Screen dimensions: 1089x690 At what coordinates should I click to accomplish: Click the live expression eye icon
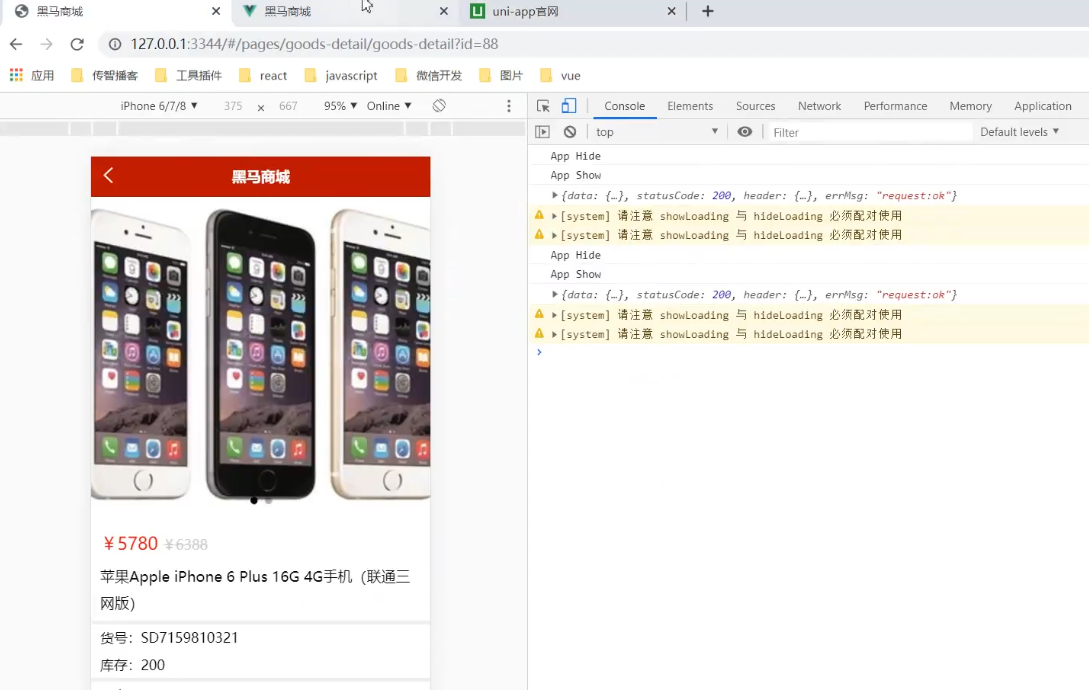[x=745, y=131]
